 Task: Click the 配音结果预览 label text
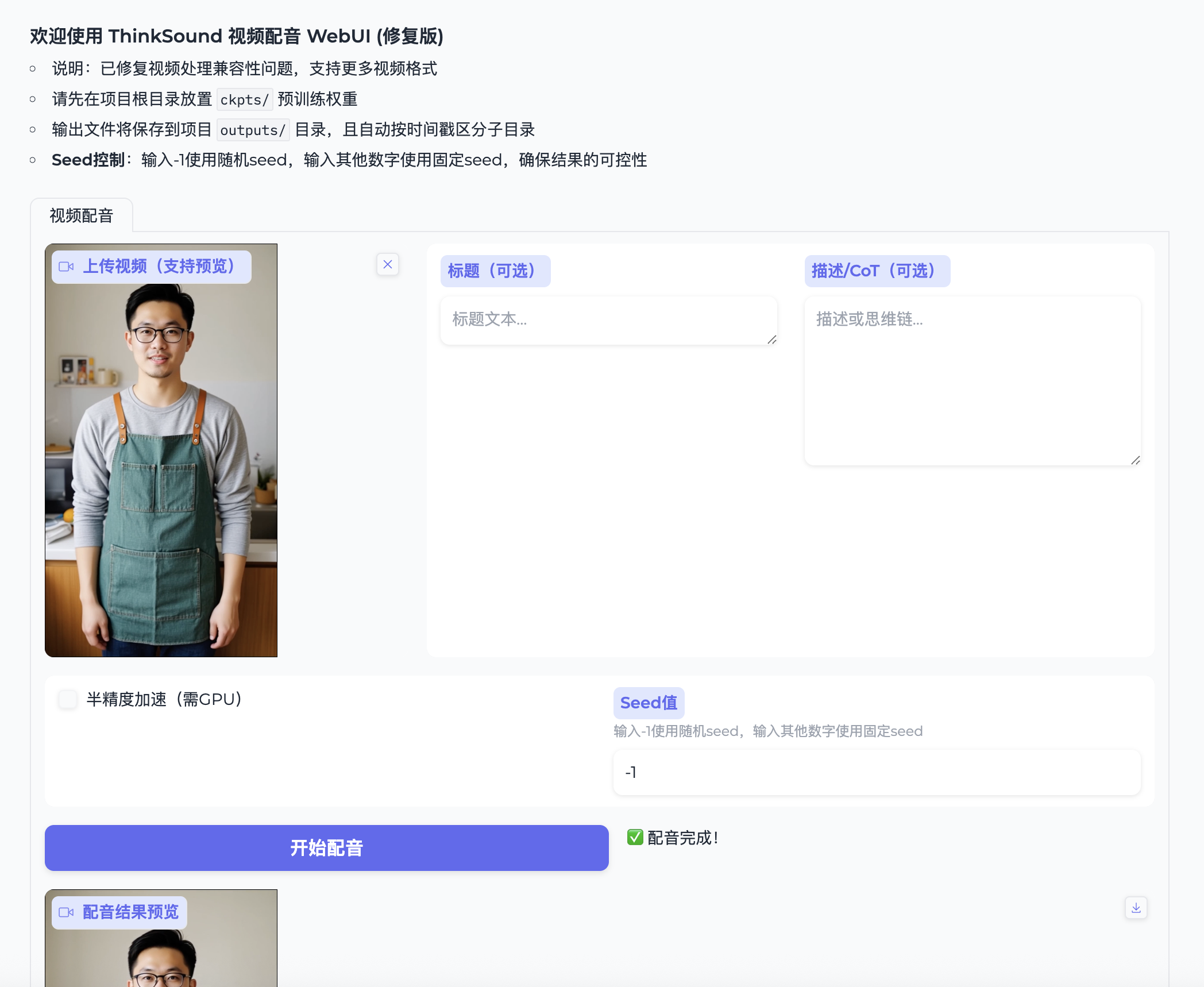130,912
